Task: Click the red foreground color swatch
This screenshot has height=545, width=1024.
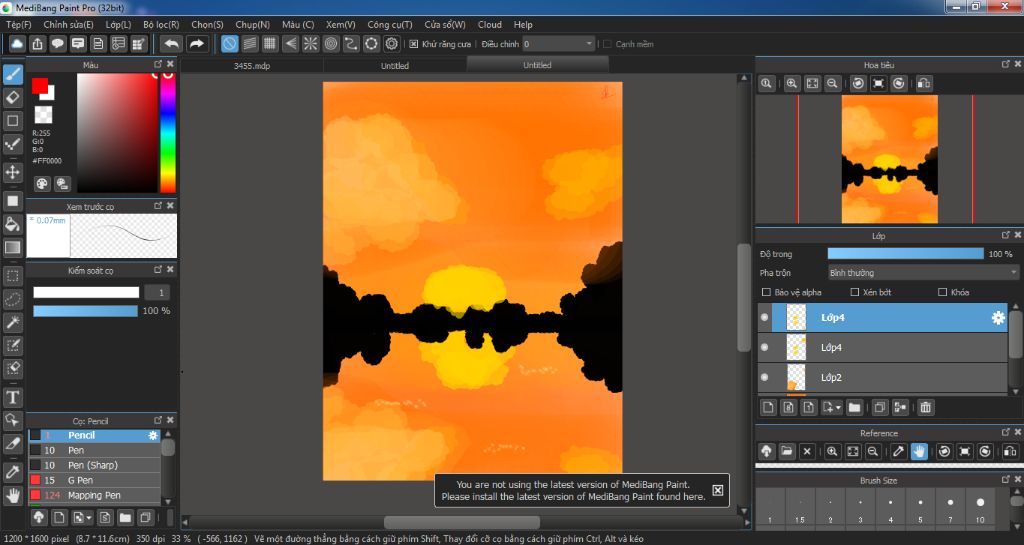Action: coord(40,86)
